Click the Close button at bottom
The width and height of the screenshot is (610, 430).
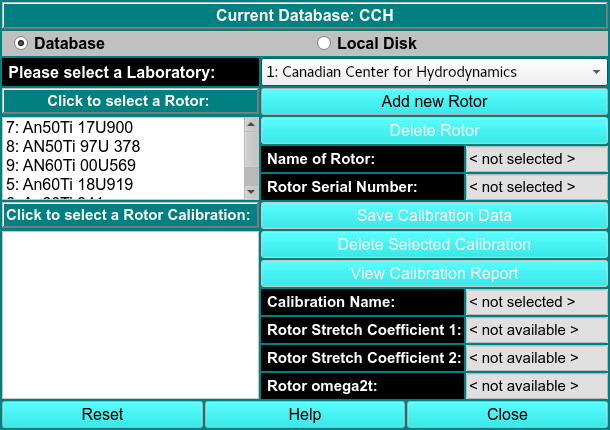pos(507,415)
